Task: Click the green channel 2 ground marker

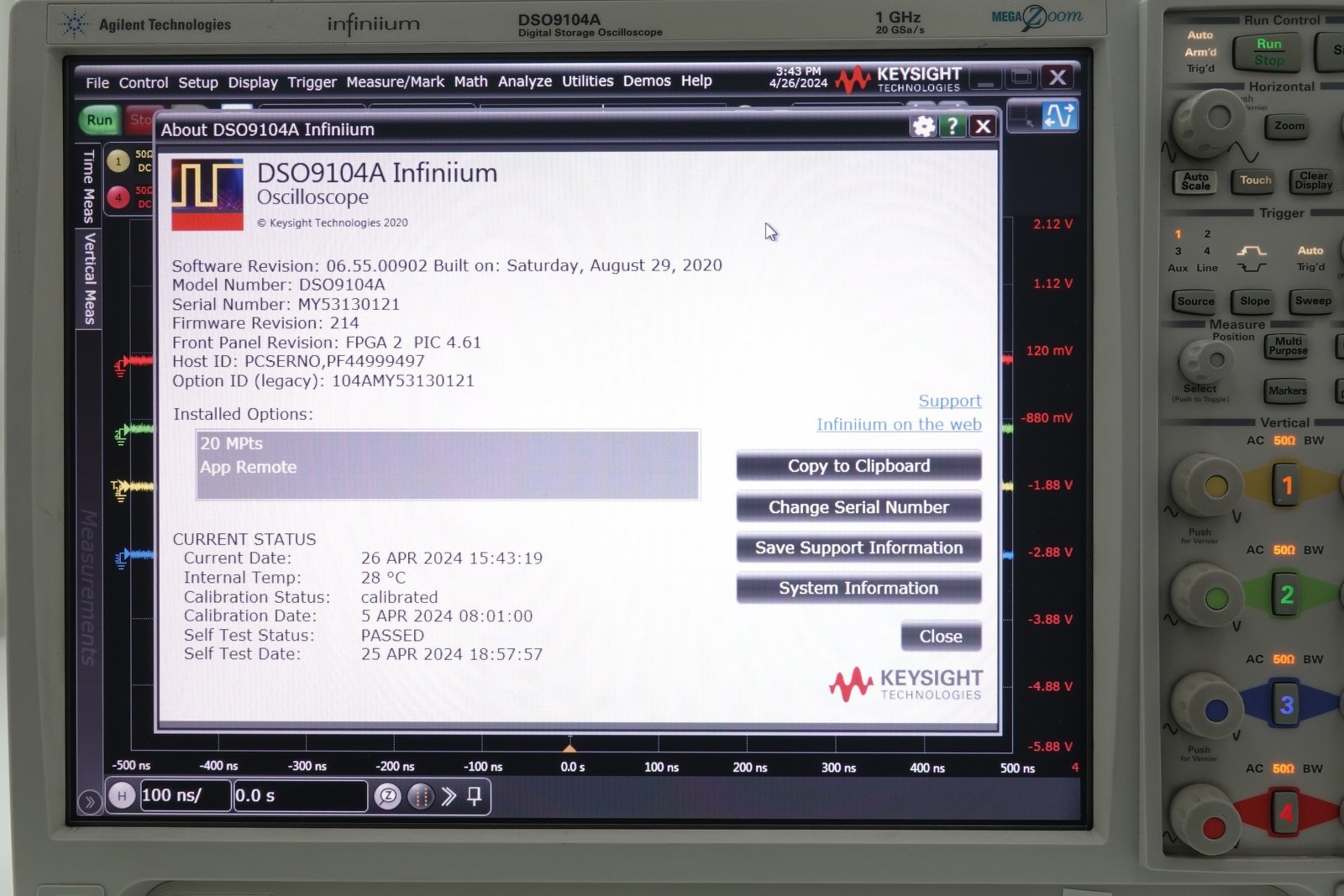Action: pyautogui.click(x=122, y=434)
